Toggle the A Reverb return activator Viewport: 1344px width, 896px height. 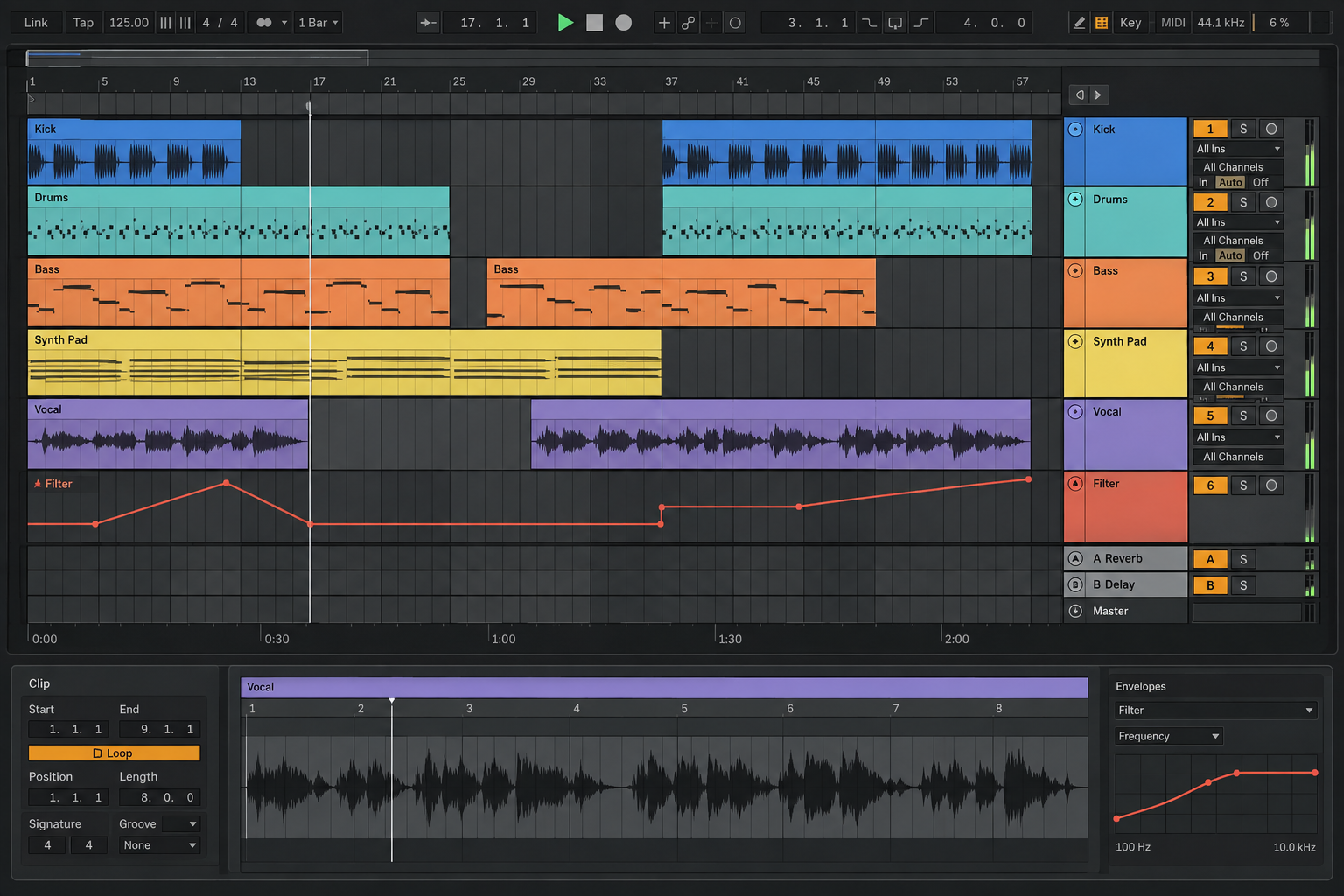1210,559
